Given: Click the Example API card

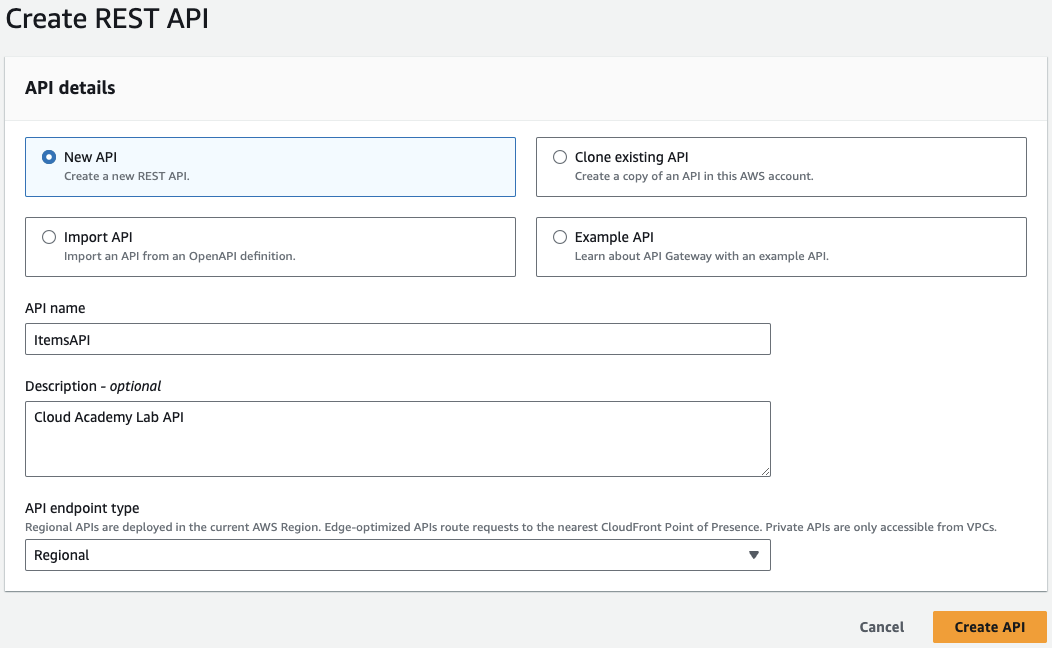Looking at the screenshot, I should [780, 246].
